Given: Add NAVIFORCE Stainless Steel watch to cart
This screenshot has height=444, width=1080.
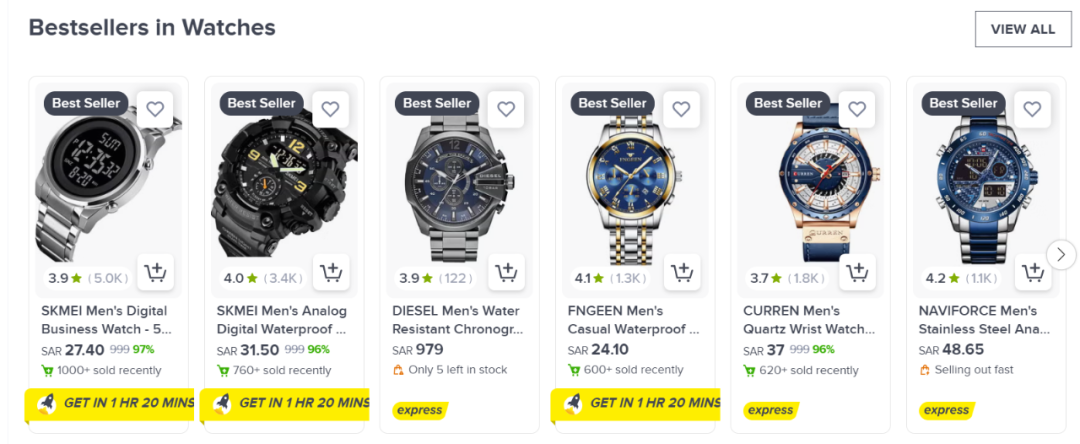Looking at the screenshot, I should (x=1032, y=272).
